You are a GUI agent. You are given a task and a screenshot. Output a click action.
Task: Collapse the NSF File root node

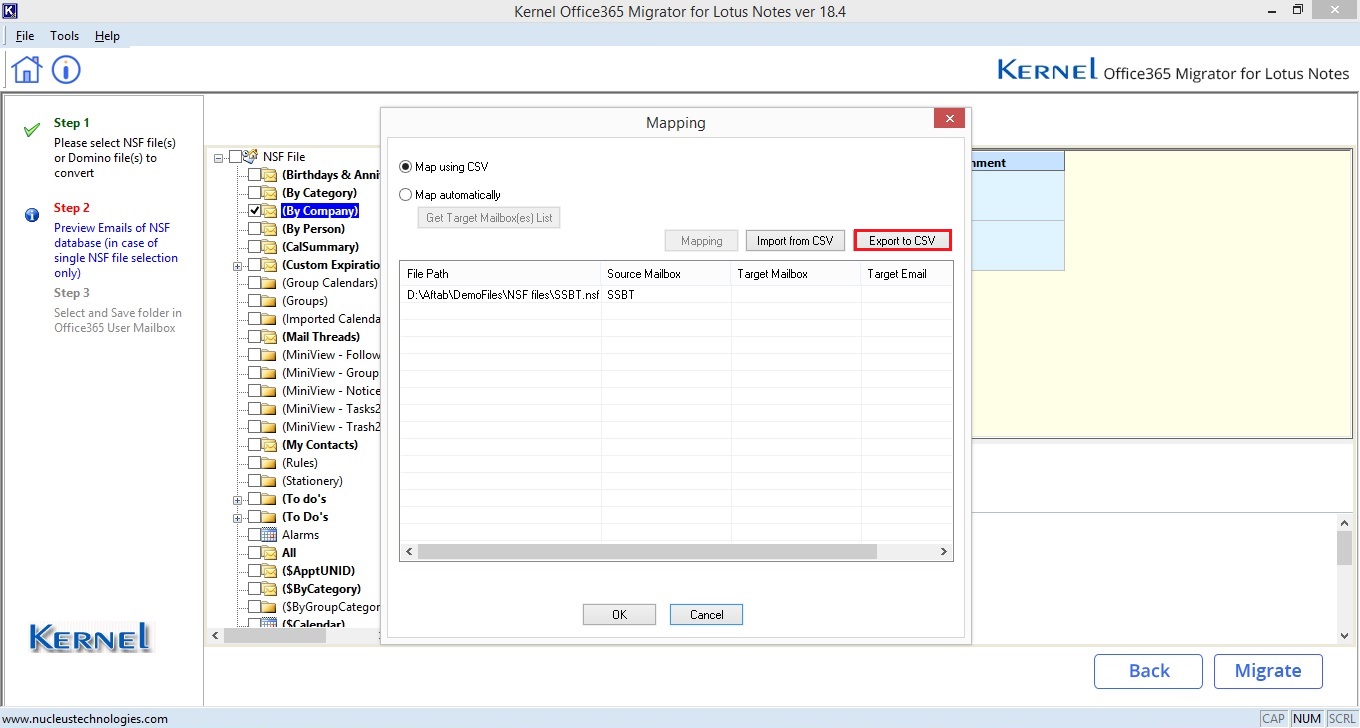click(x=219, y=157)
